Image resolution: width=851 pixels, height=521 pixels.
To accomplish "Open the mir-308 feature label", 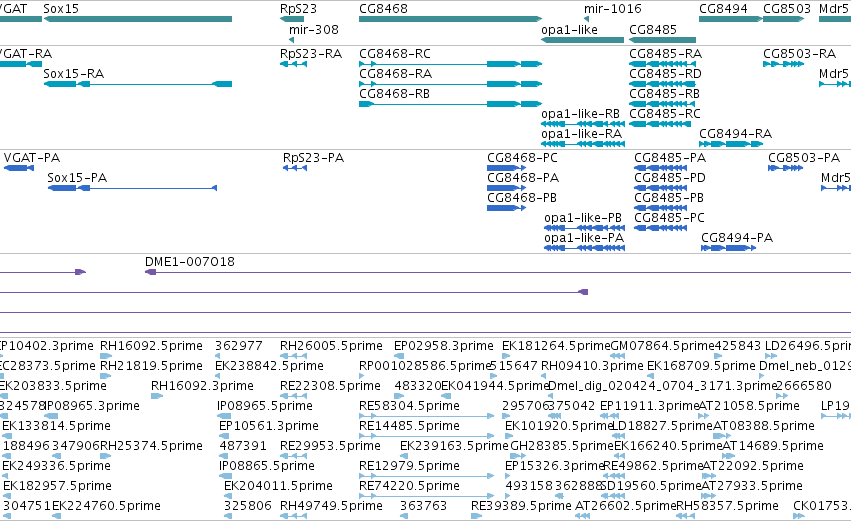I will pos(314,29).
